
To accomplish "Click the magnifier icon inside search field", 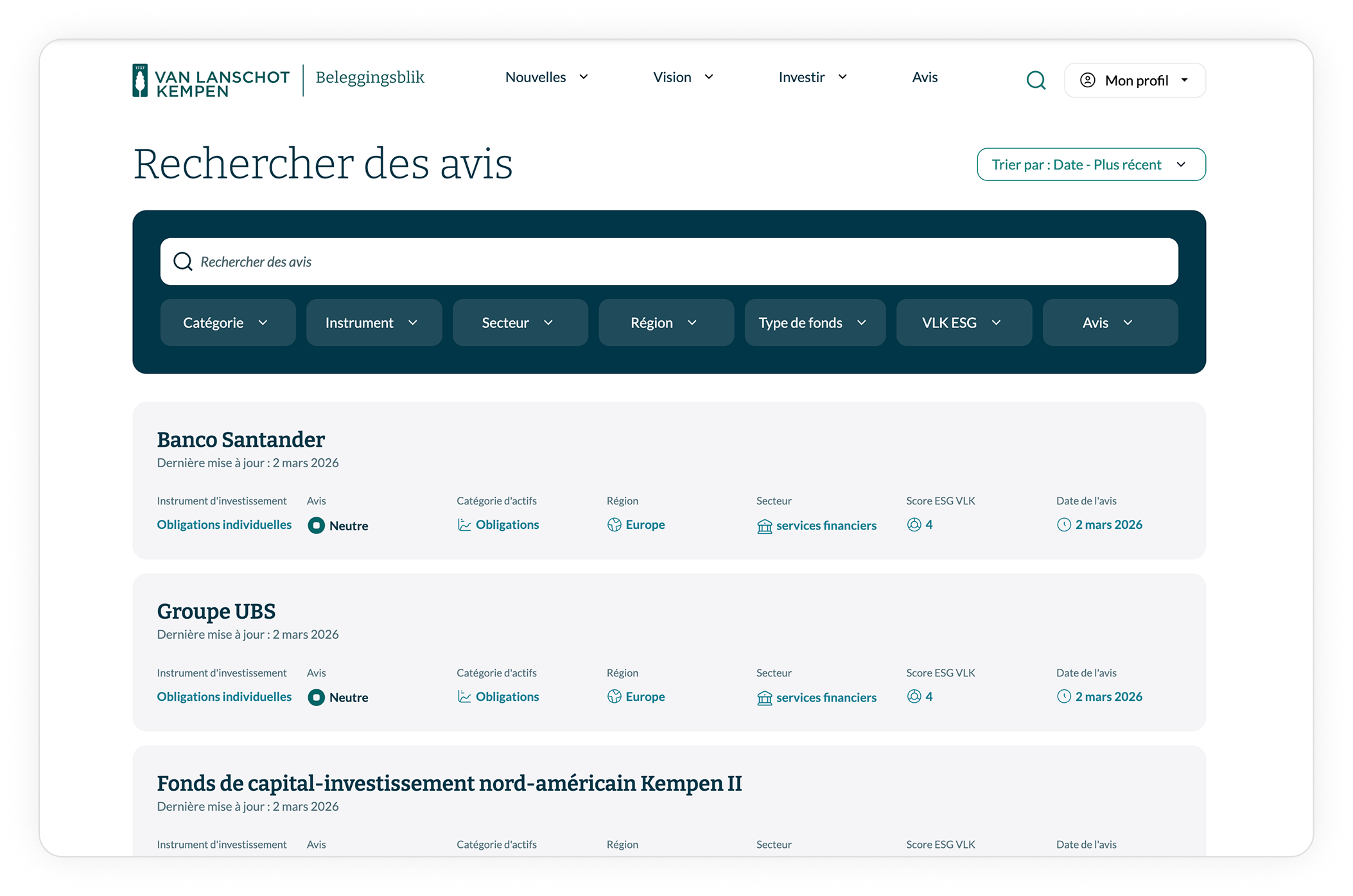I will pyautogui.click(x=183, y=262).
